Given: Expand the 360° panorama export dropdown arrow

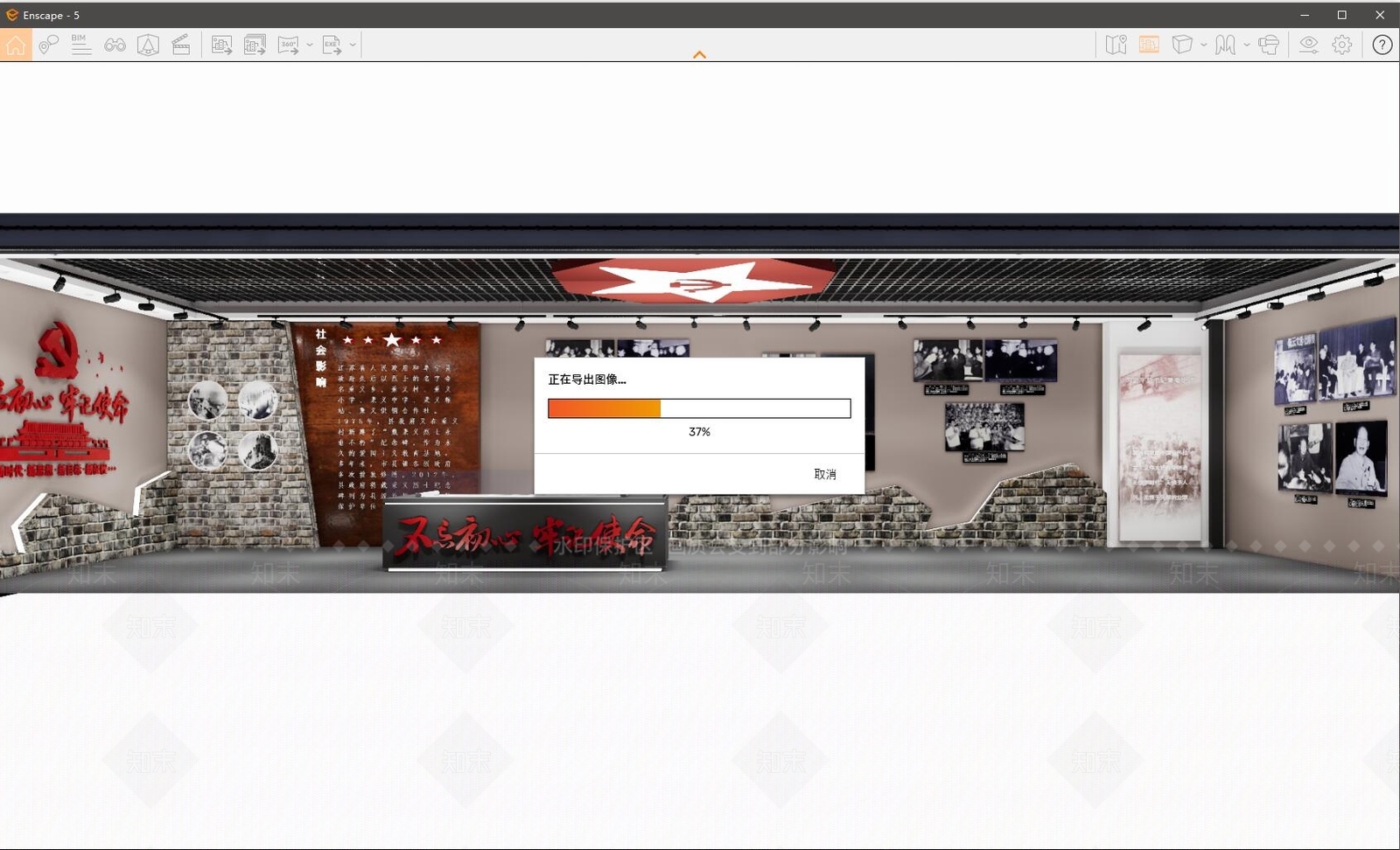Looking at the screenshot, I should pos(310,45).
